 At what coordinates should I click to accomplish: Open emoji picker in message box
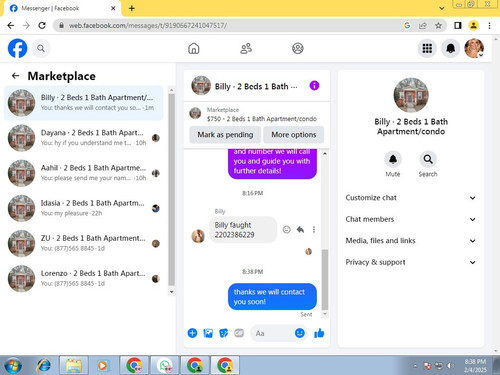point(300,333)
